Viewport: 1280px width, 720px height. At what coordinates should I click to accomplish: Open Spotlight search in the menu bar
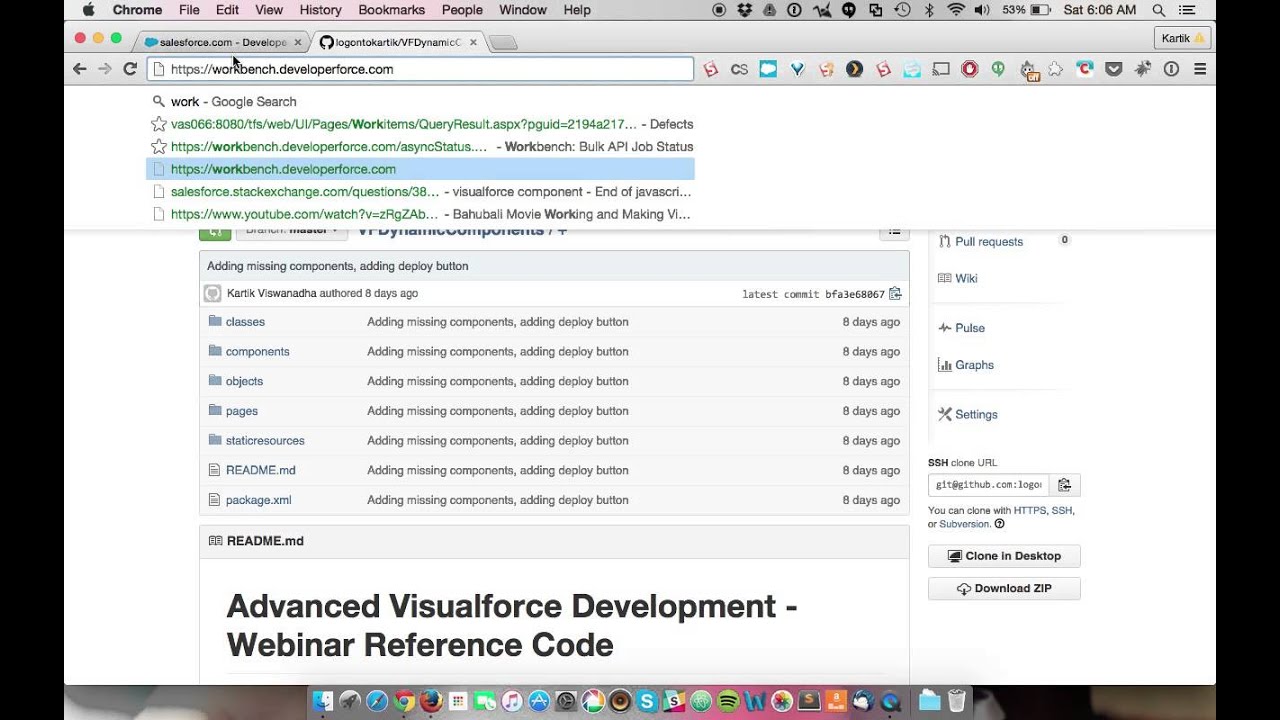[1158, 10]
